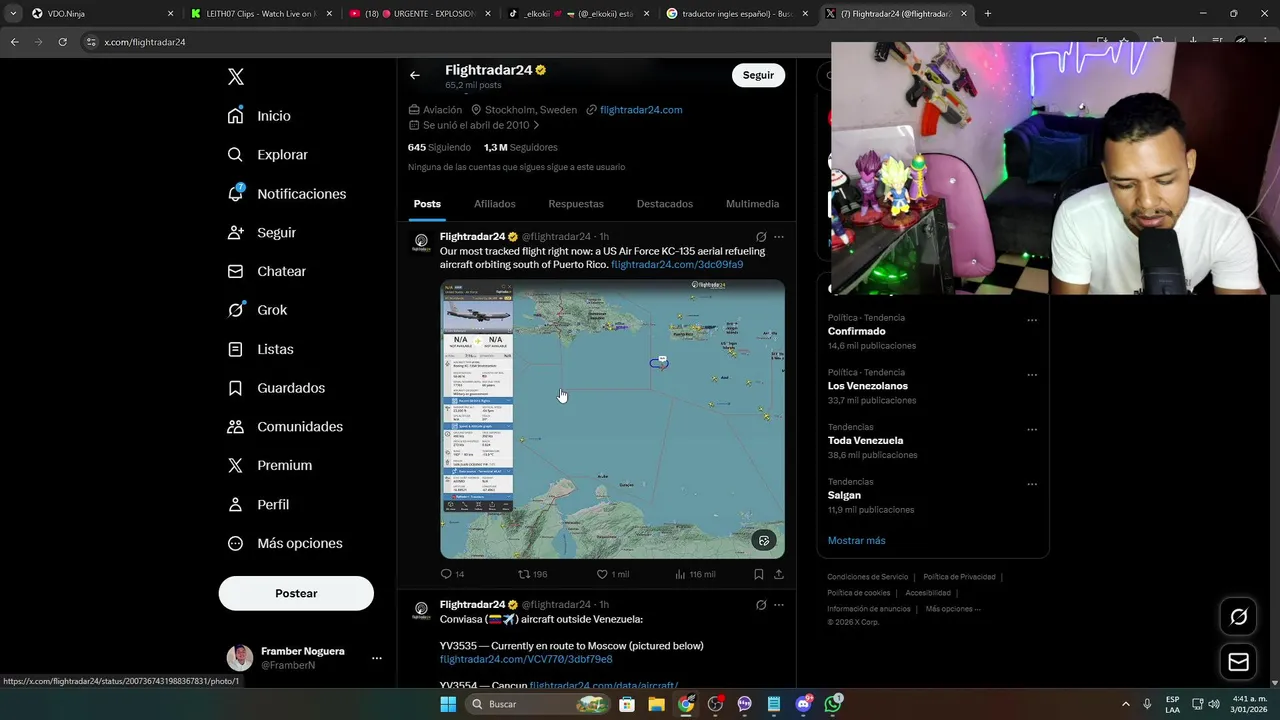Open three-dot menu on KC-135 post
The image size is (1280, 720).
(x=779, y=237)
